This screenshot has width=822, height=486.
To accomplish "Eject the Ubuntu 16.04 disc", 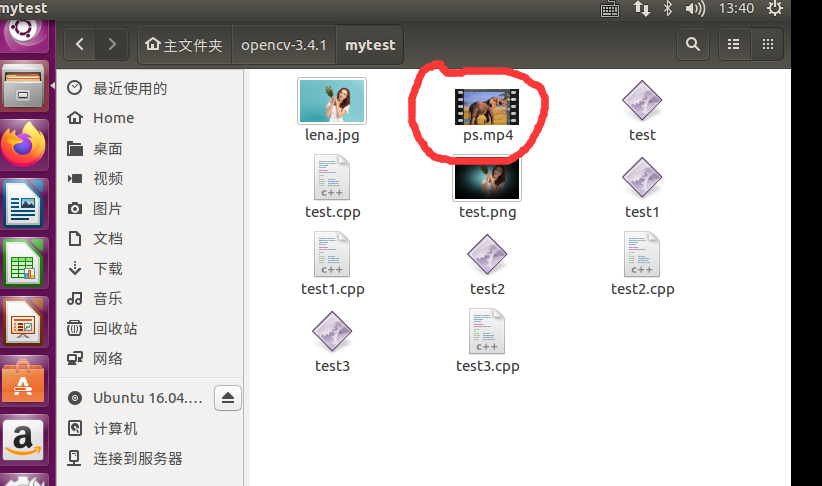I will [228, 398].
